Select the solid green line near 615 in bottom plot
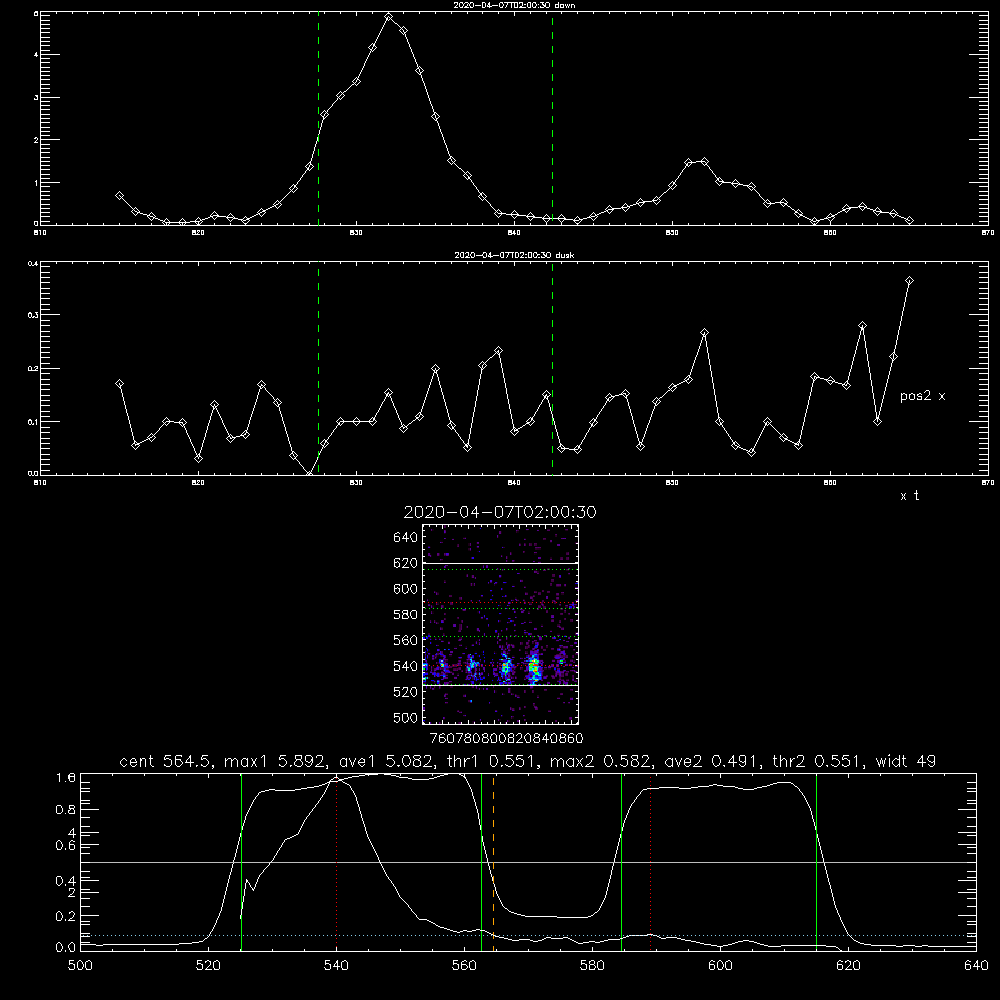The image size is (1000, 1000). pos(816,862)
